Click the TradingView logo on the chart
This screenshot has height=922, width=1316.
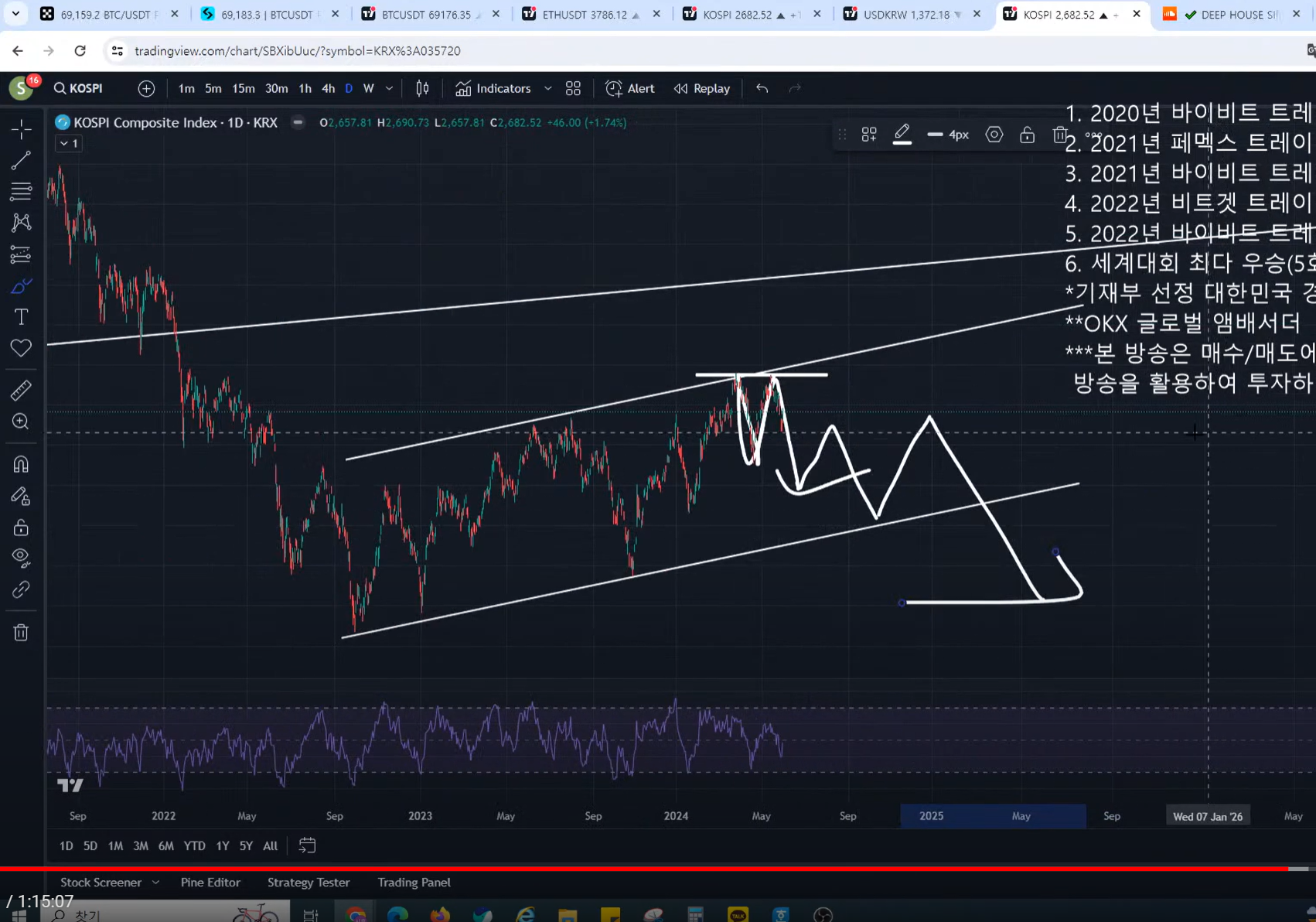tap(70, 786)
